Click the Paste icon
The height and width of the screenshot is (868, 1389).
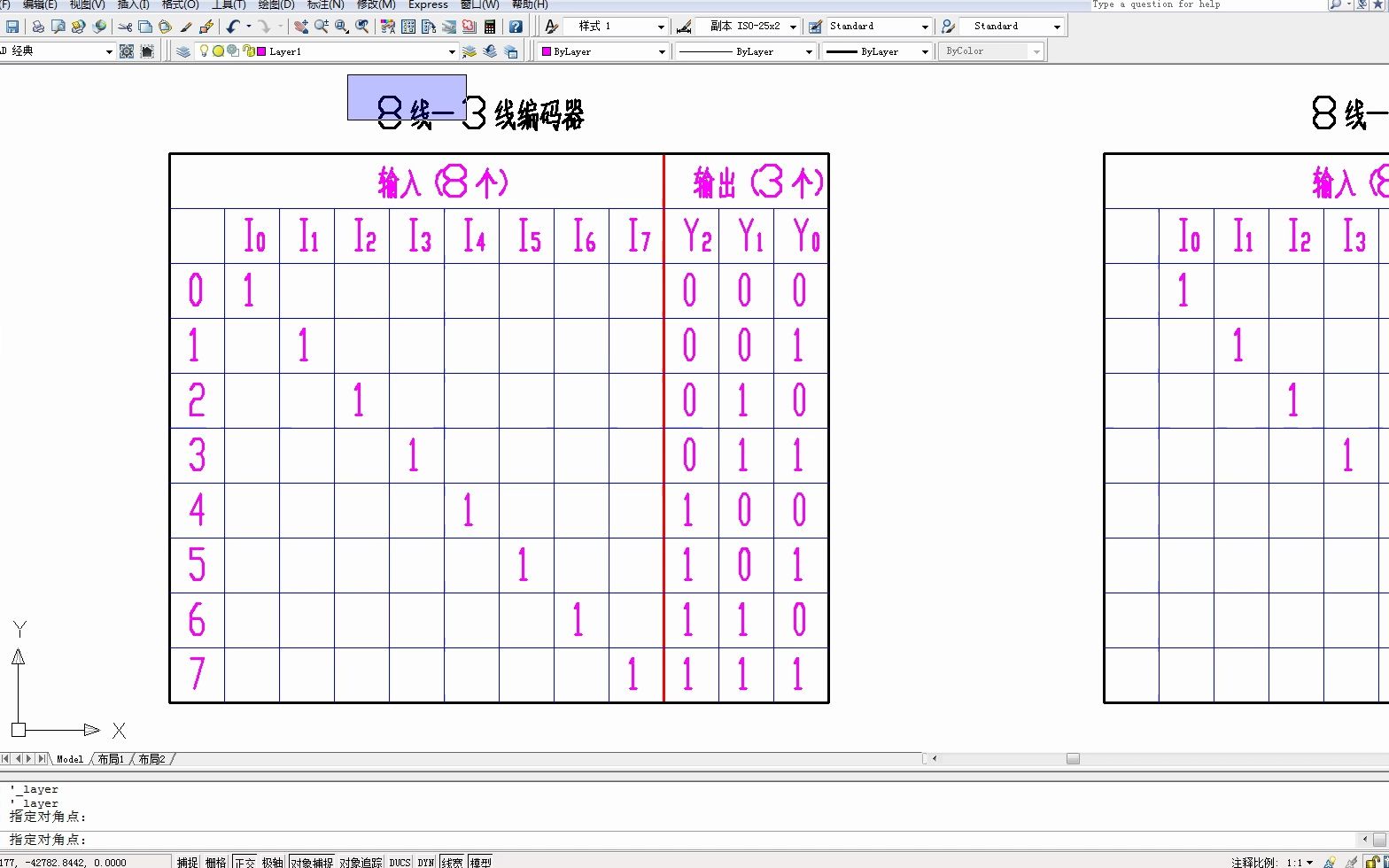(x=165, y=27)
